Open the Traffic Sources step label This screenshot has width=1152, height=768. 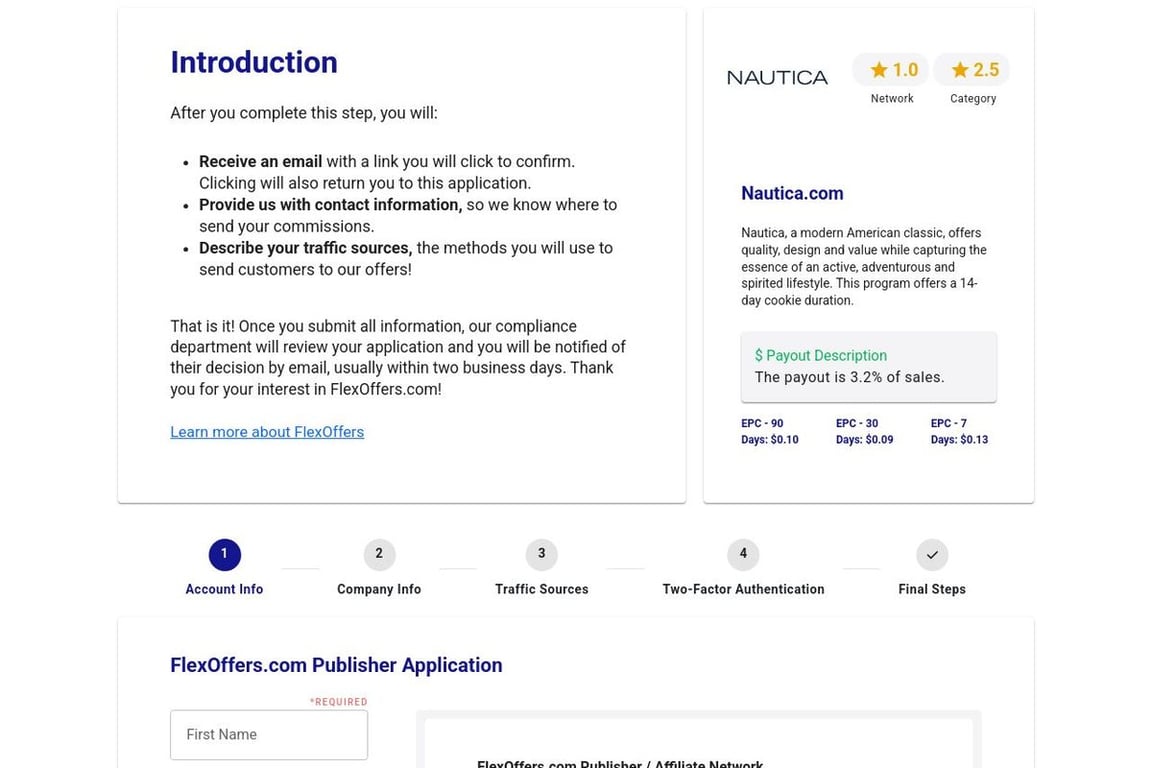[x=541, y=589]
